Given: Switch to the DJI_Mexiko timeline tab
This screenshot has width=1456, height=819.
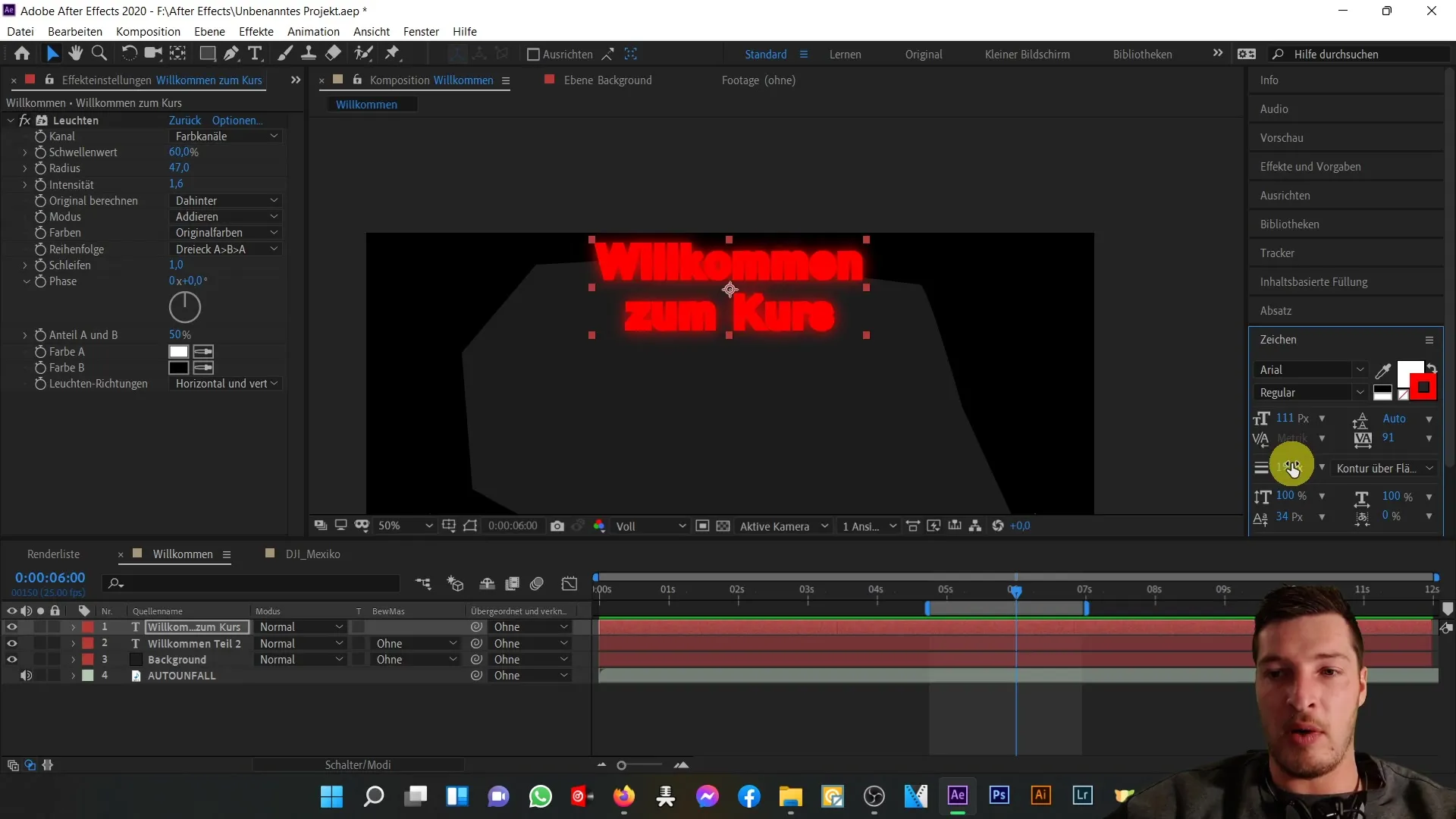Looking at the screenshot, I should click(312, 554).
